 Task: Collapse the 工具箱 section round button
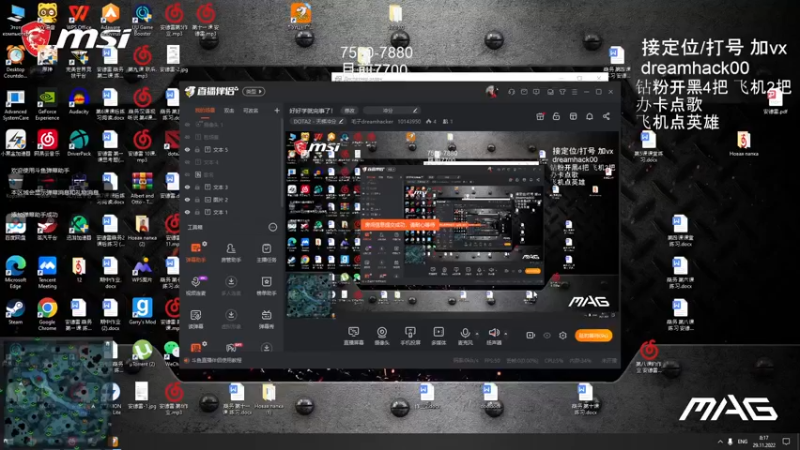tap(272, 227)
